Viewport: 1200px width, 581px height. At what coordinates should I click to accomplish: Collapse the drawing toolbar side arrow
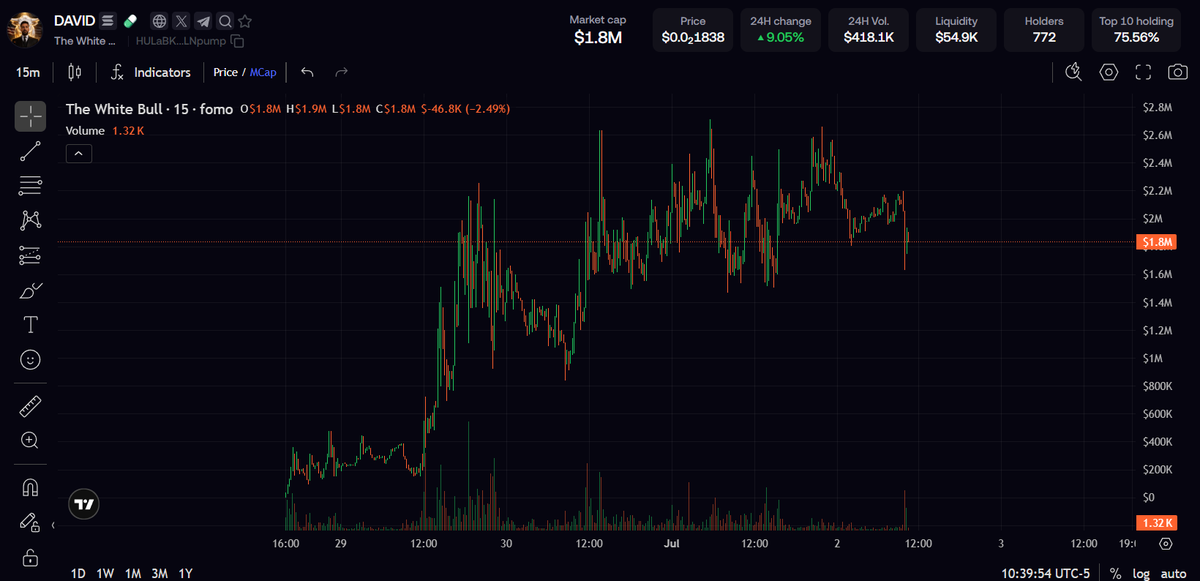coord(53,525)
